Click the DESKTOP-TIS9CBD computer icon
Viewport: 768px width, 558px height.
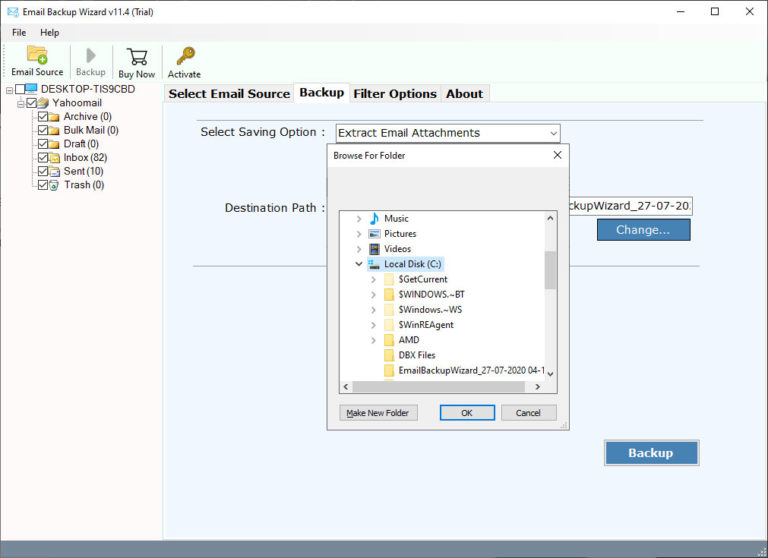click(31, 89)
